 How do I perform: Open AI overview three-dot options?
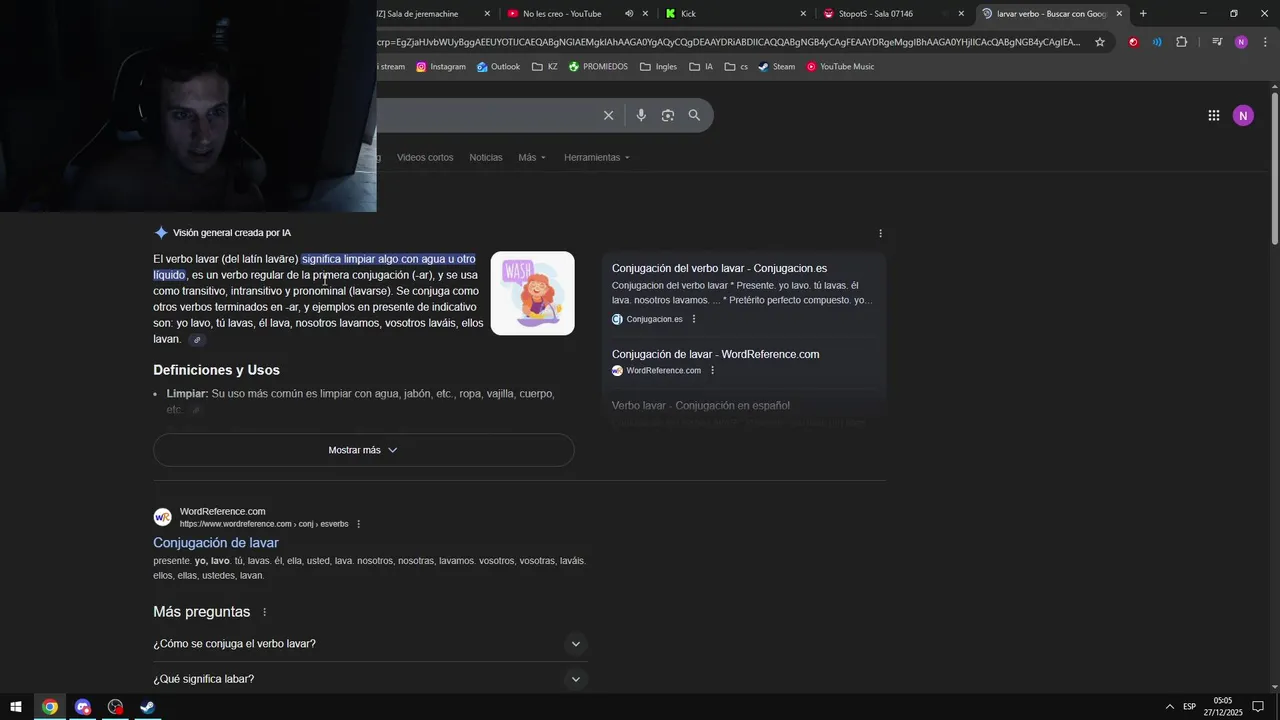880,233
